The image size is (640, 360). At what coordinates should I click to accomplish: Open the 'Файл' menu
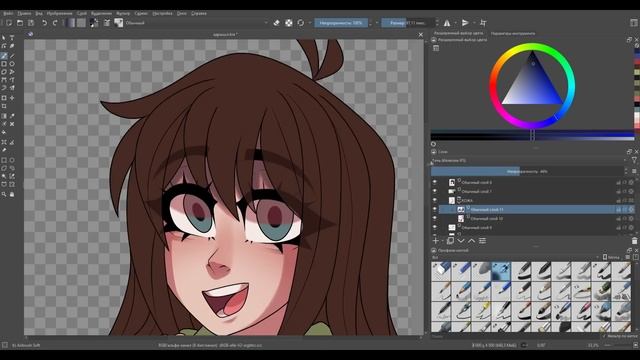tap(8, 13)
